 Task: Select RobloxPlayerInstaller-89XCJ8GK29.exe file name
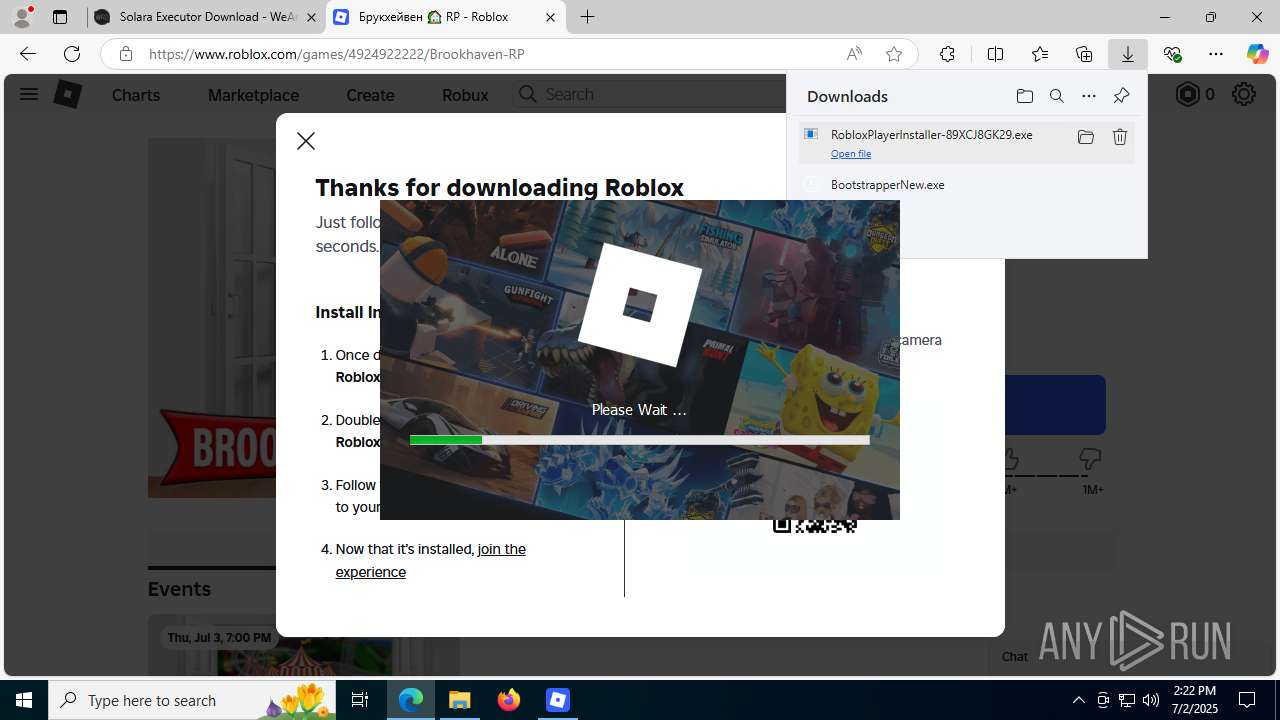click(932, 135)
